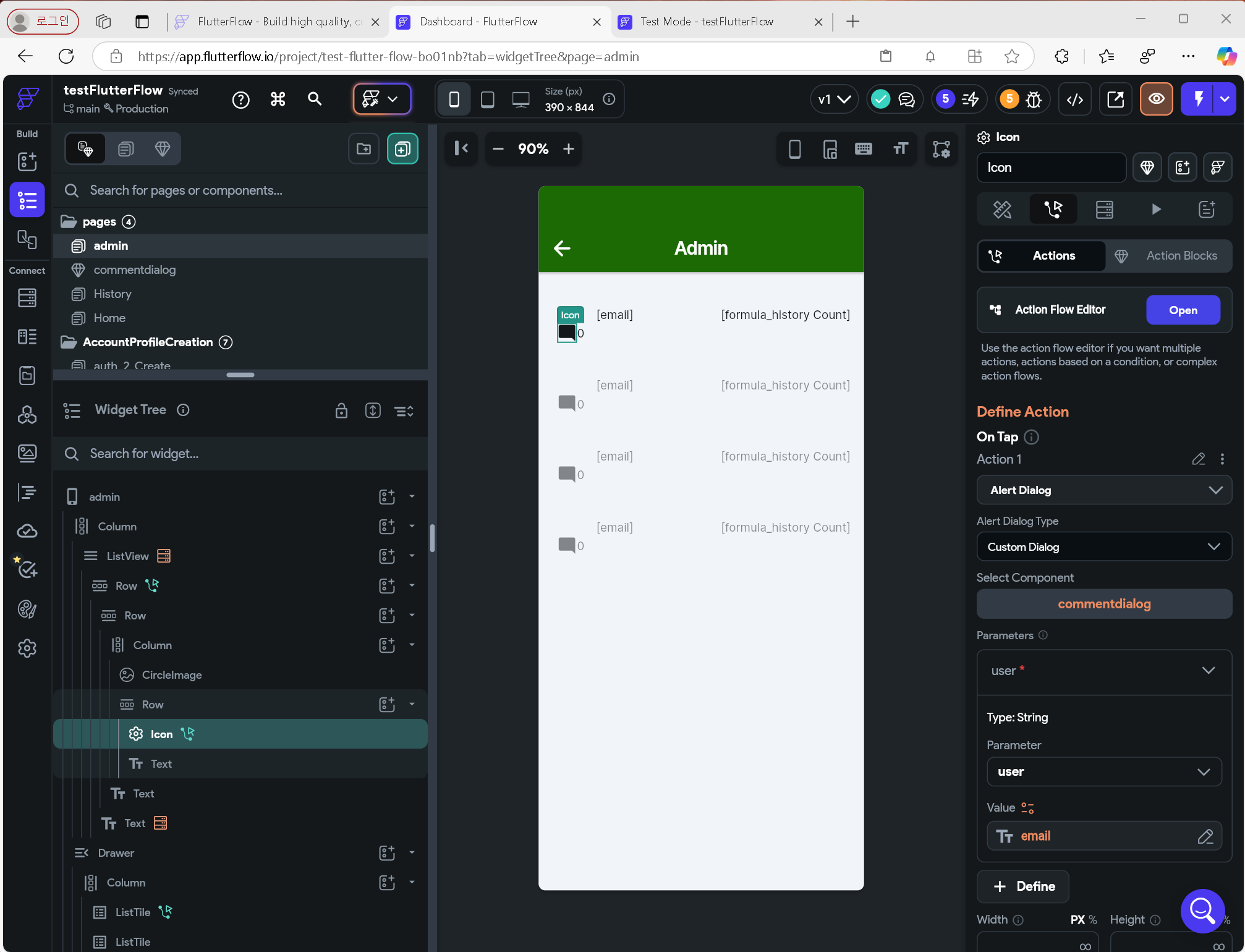Click the canvas text scale icon
The width and height of the screenshot is (1245, 952).
[901, 148]
